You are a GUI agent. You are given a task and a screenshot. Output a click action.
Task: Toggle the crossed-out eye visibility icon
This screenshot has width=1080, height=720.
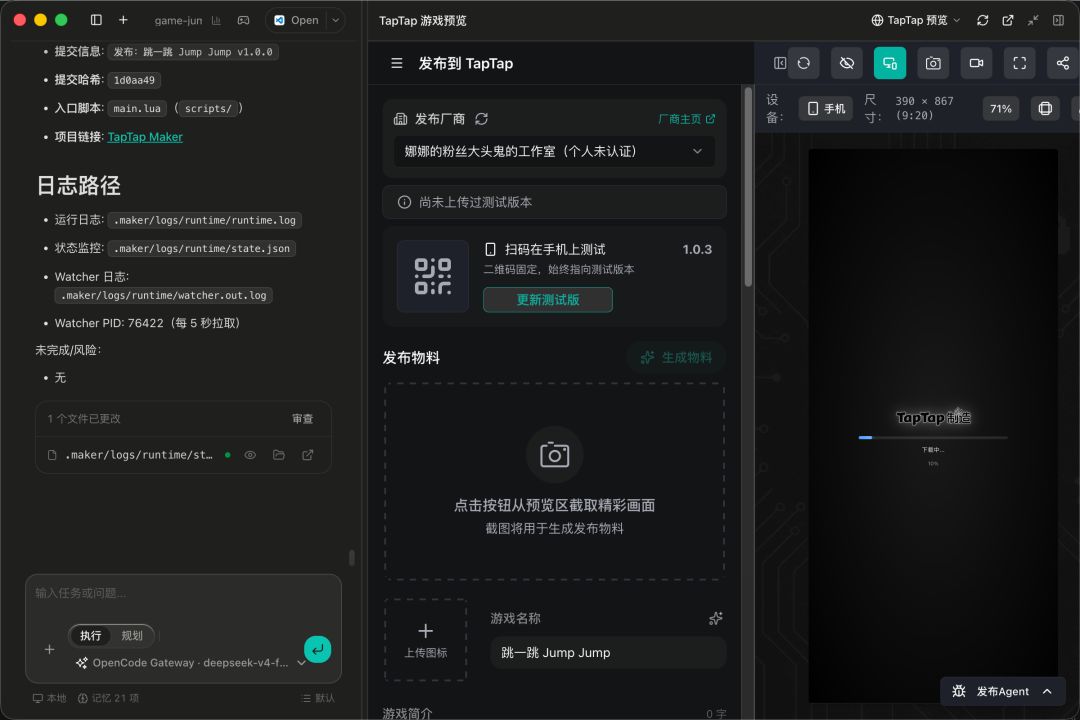[847, 63]
